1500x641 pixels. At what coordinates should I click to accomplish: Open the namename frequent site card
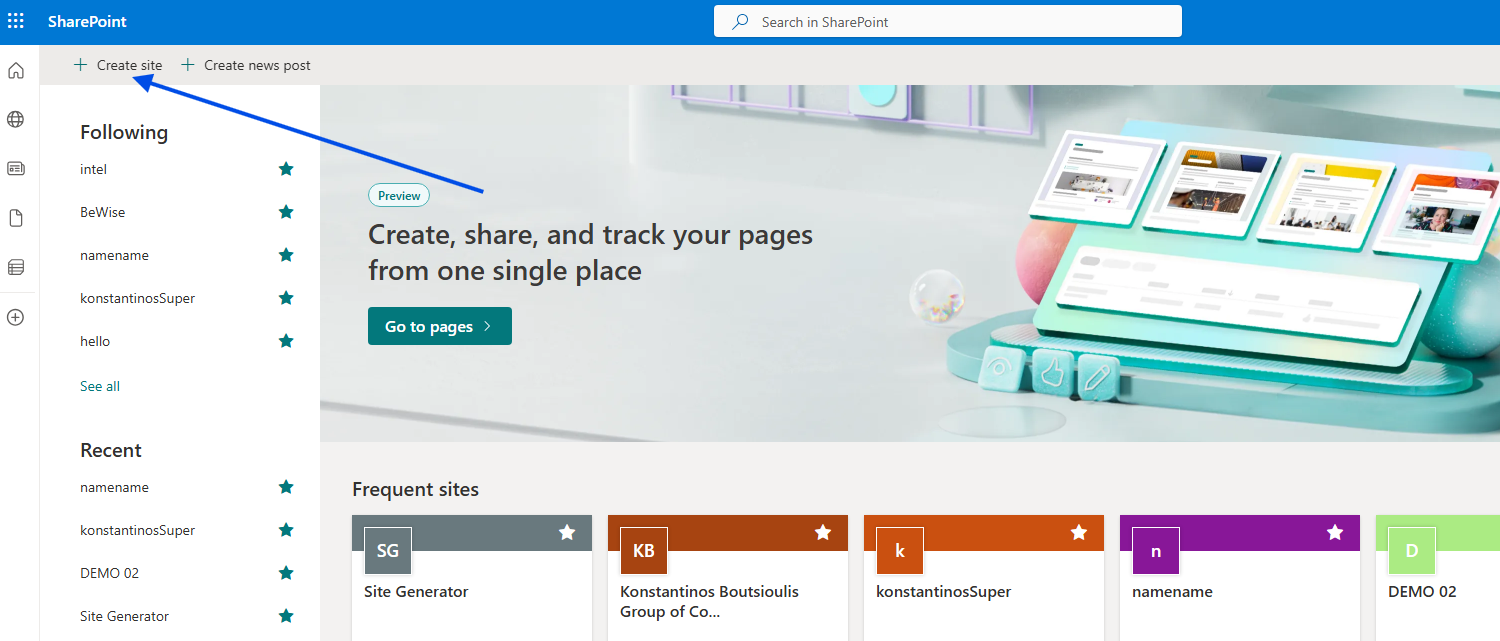[1172, 592]
